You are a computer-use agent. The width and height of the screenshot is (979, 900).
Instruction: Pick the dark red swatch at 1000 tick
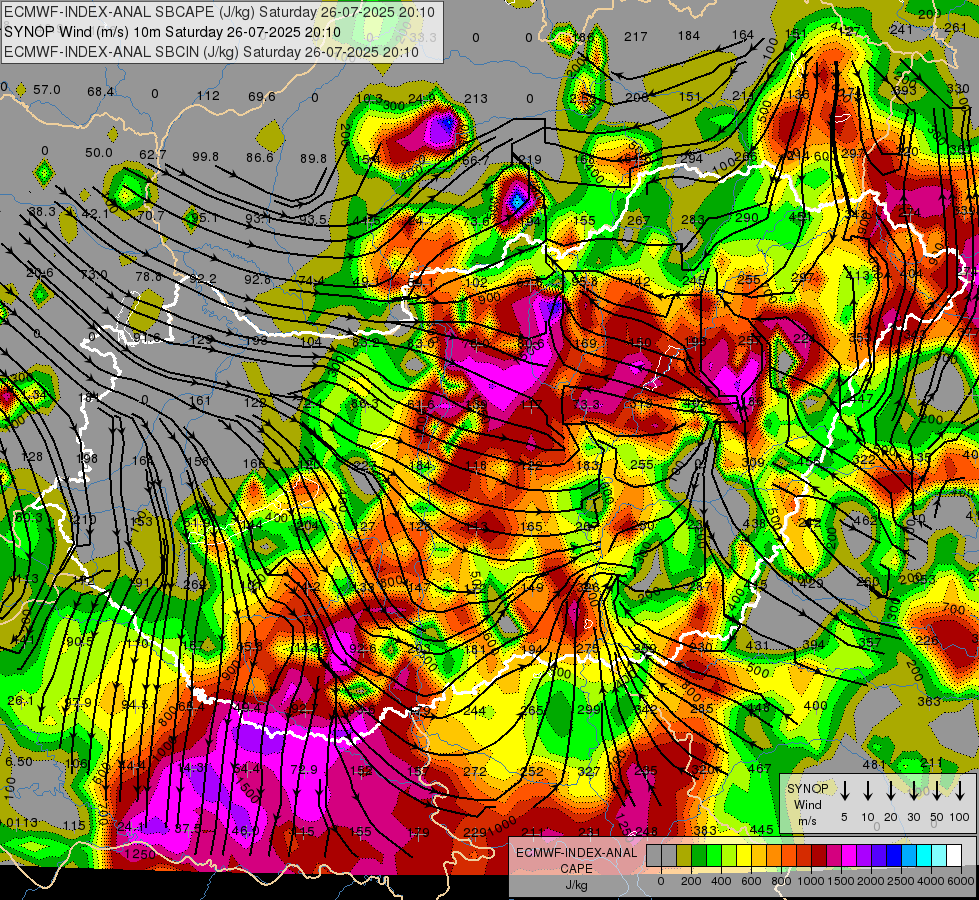819,855
